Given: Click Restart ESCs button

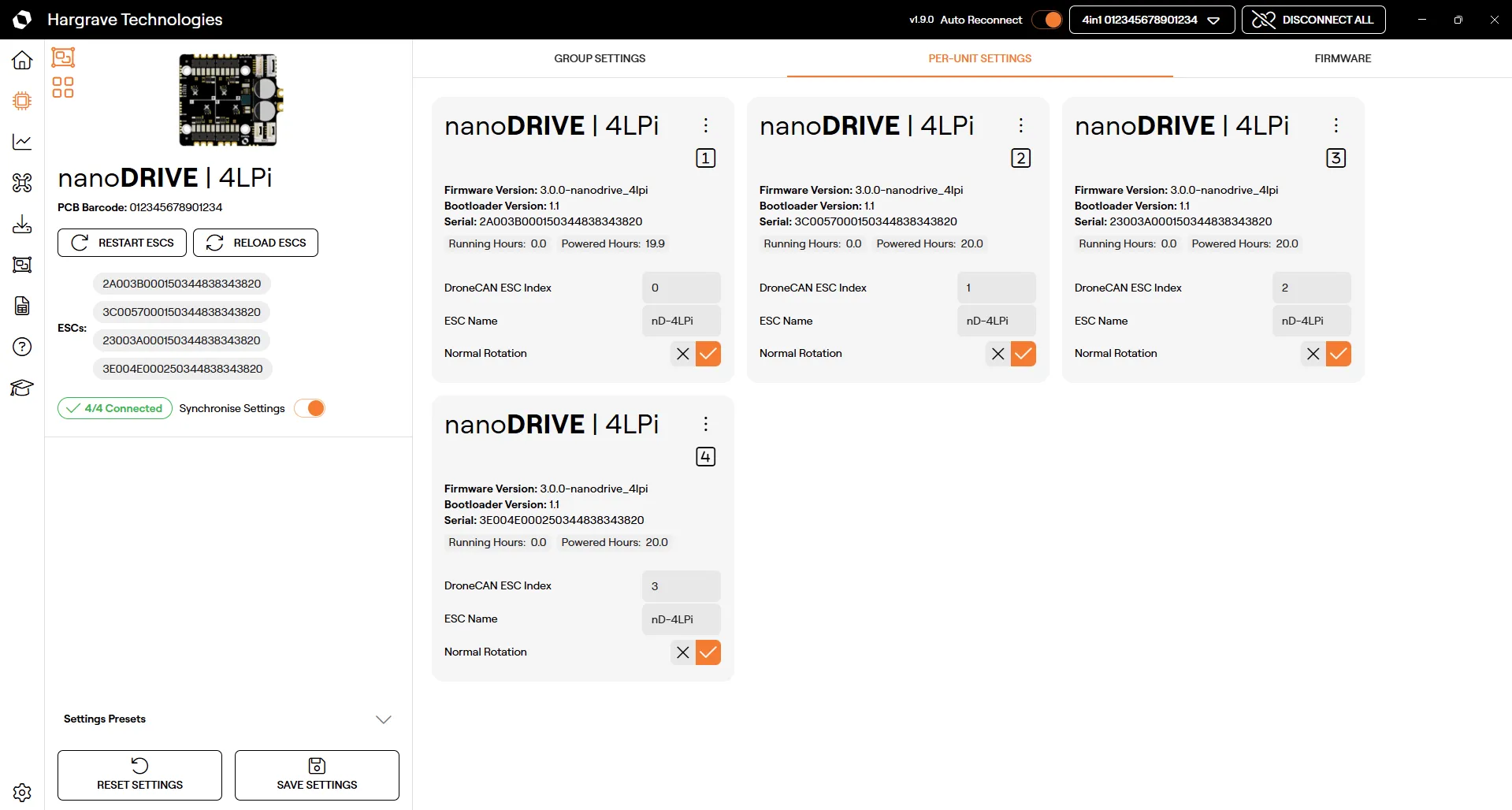Looking at the screenshot, I should (x=122, y=243).
